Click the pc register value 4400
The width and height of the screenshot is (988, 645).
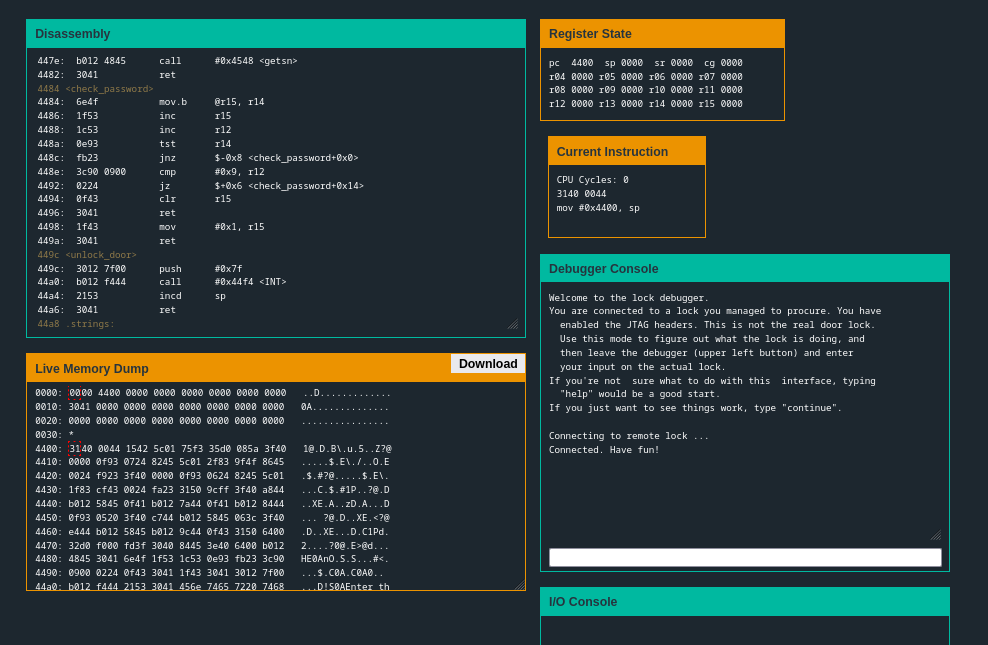click(x=582, y=63)
